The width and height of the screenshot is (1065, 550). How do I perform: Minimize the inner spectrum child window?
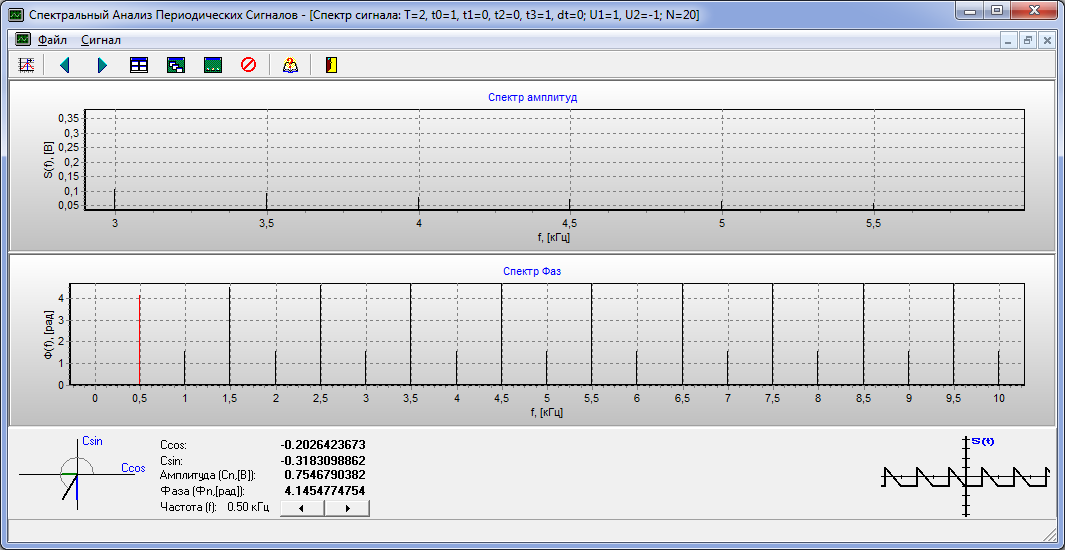[1008, 40]
